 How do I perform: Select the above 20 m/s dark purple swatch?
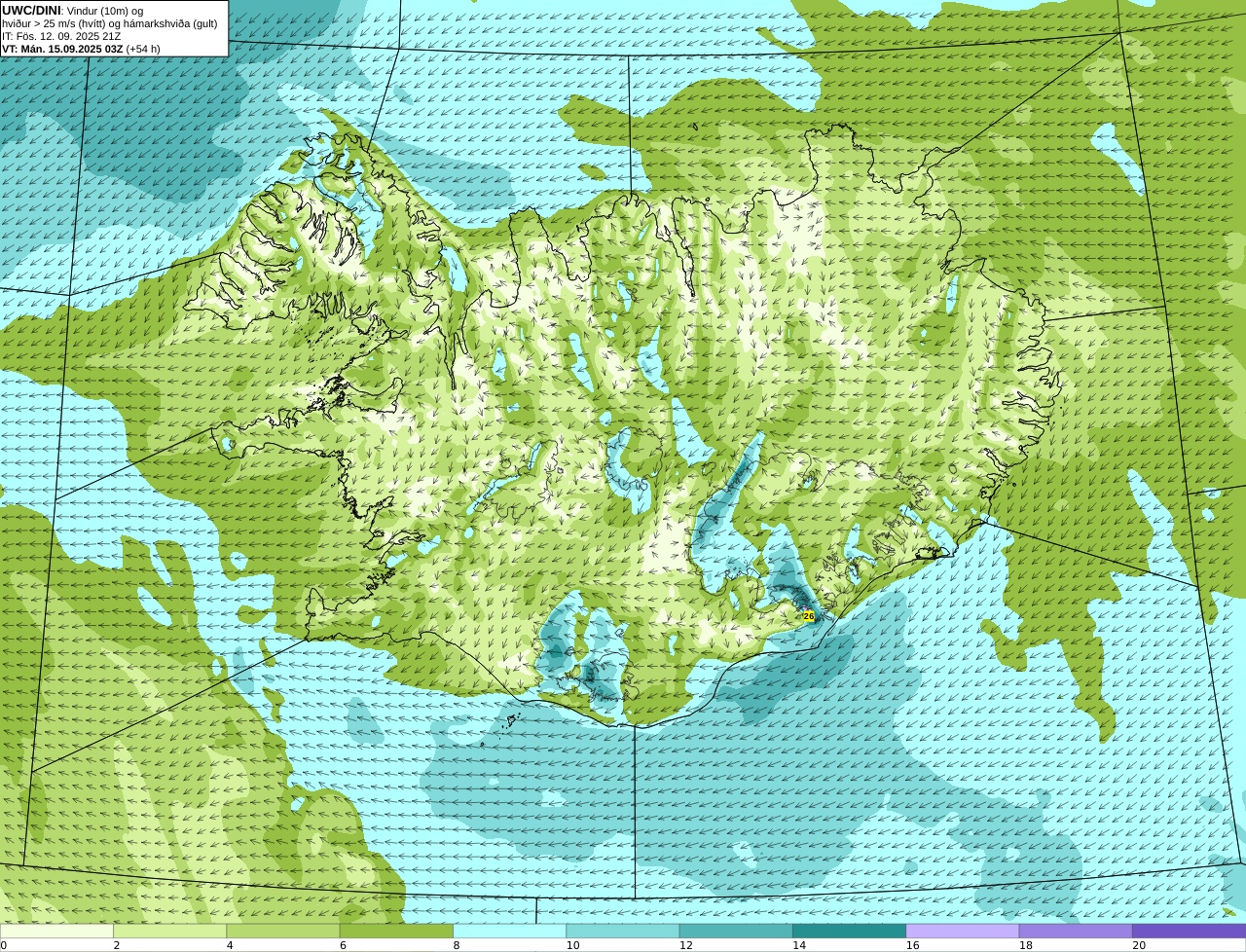click(x=1190, y=931)
